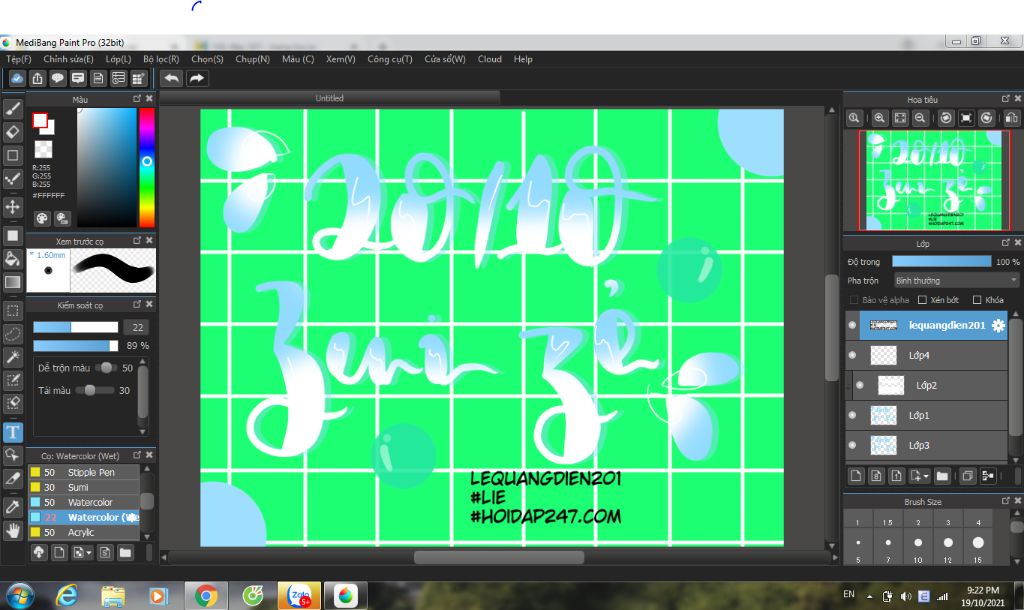Select the Stipple Pen brush
The width and height of the screenshot is (1024, 610).
pos(84,472)
